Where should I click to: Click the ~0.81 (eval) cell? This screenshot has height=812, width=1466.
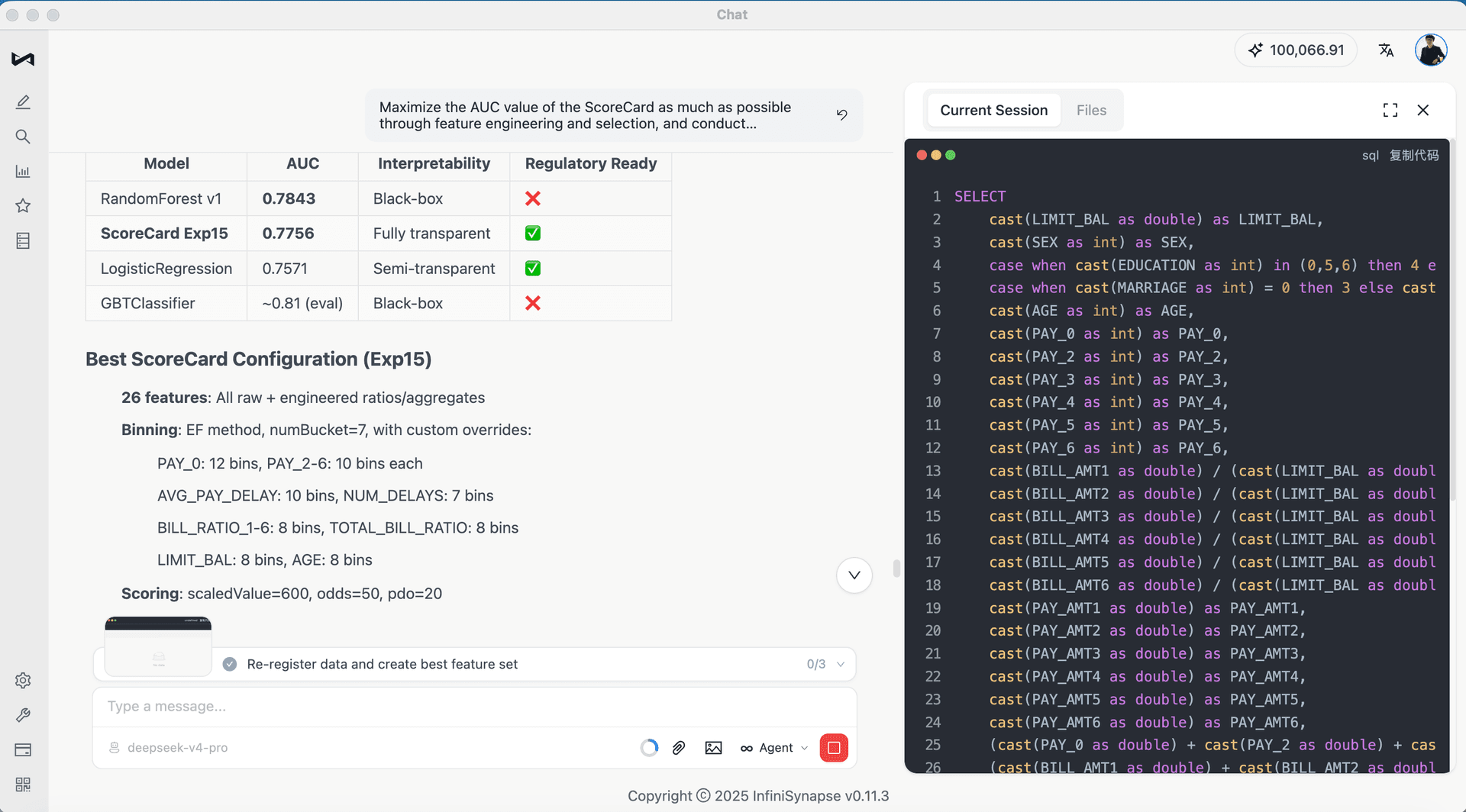302,304
